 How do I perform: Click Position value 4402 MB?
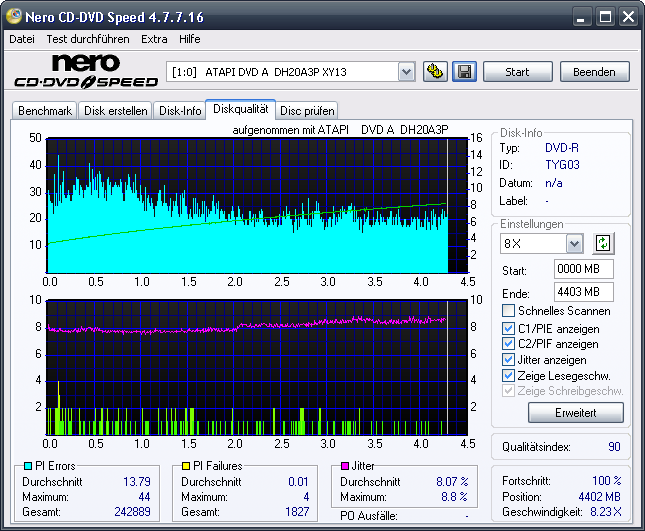tap(599, 497)
